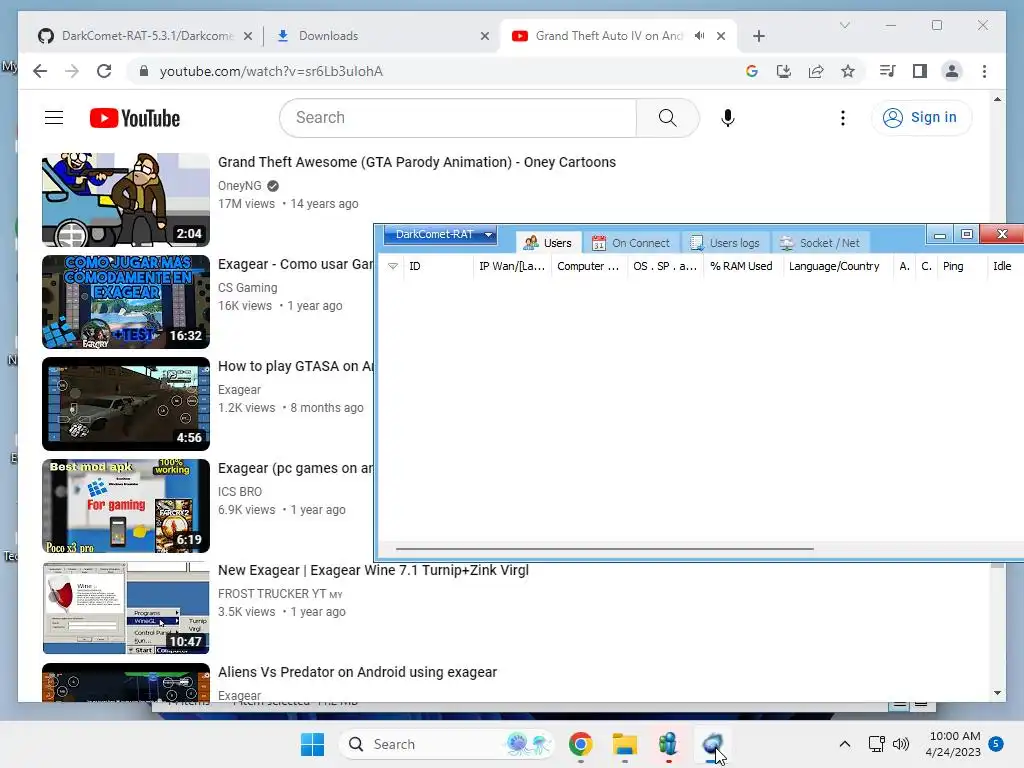Viewport: 1024px width, 768px height.
Task: Open Exagear Como usar video thumbnail
Action: [126, 302]
